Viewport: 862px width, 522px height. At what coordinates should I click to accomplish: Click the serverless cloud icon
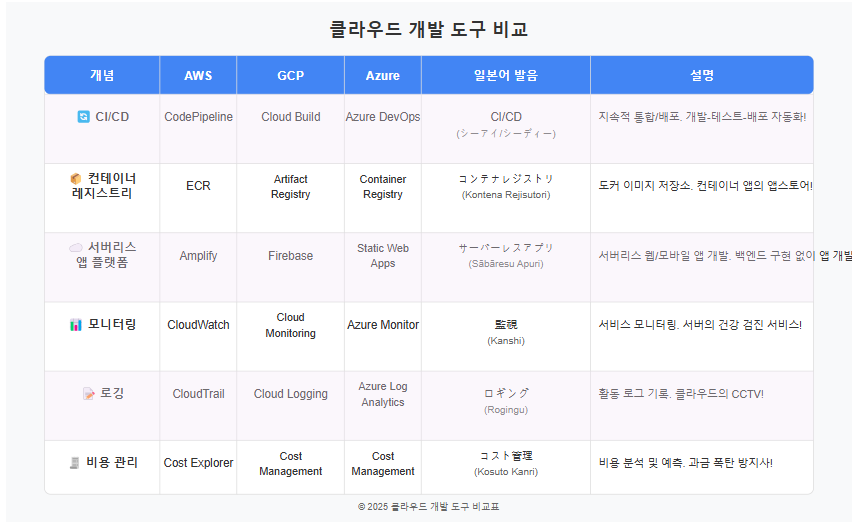click(x=76, y=248)
